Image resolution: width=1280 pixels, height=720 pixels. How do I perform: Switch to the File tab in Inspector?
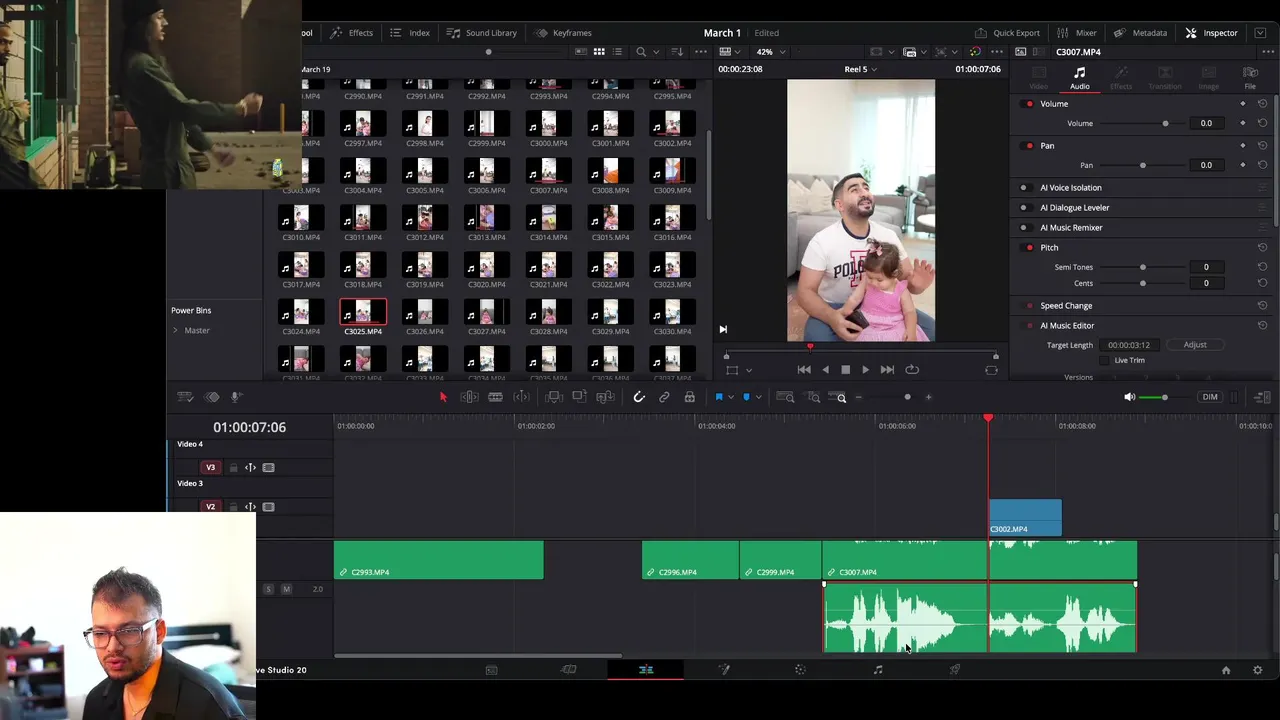click(1250, 78)
